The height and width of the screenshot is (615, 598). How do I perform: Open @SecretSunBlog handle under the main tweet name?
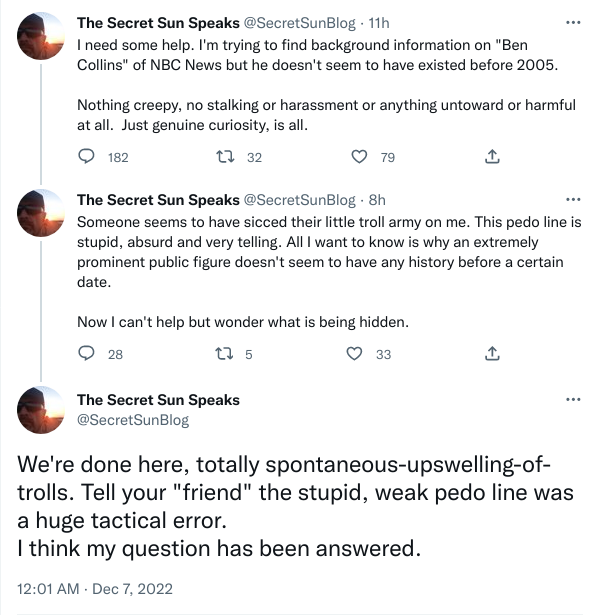click(133, 420)
